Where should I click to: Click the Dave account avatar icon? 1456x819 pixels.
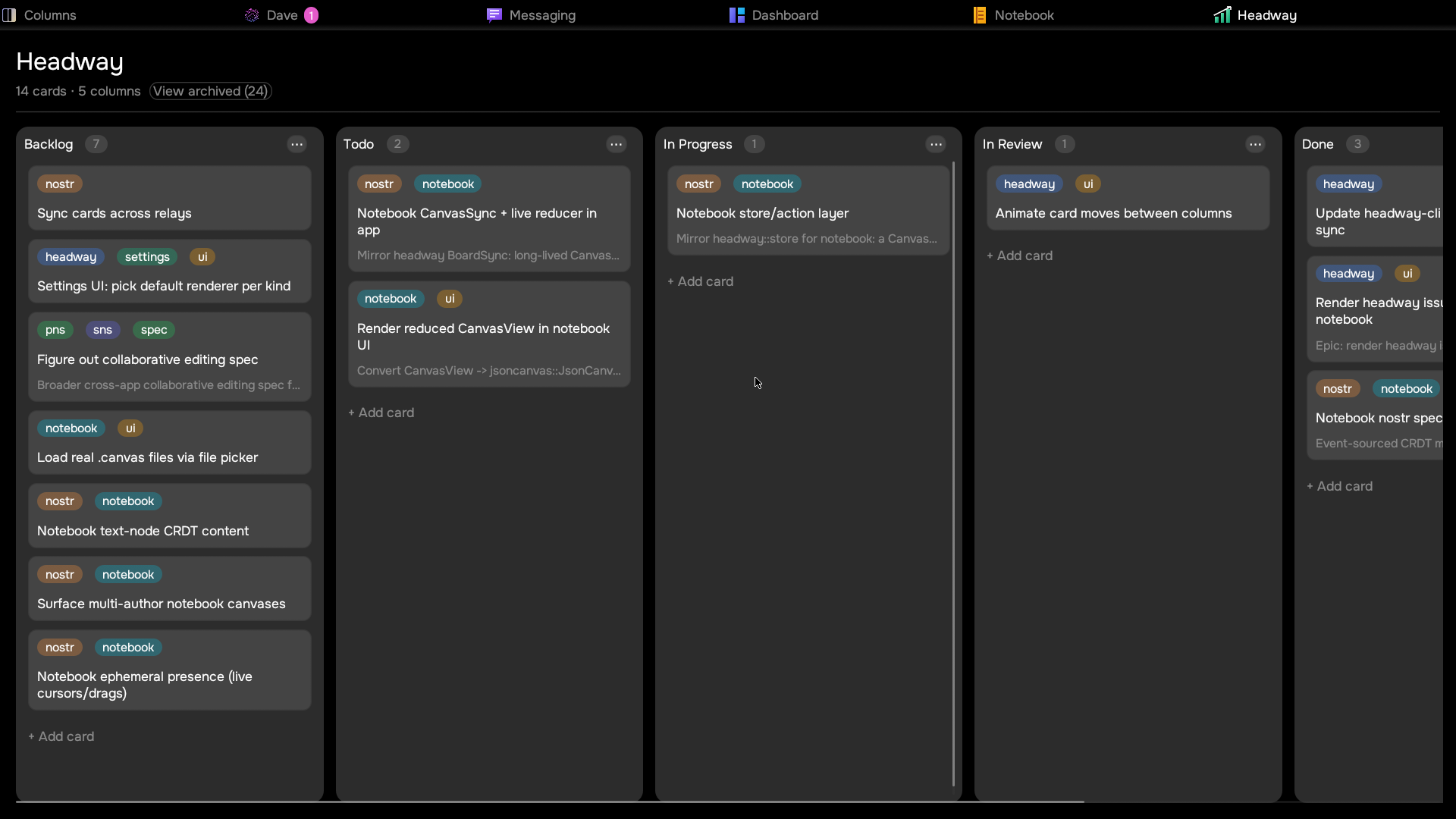coord(252,15)
